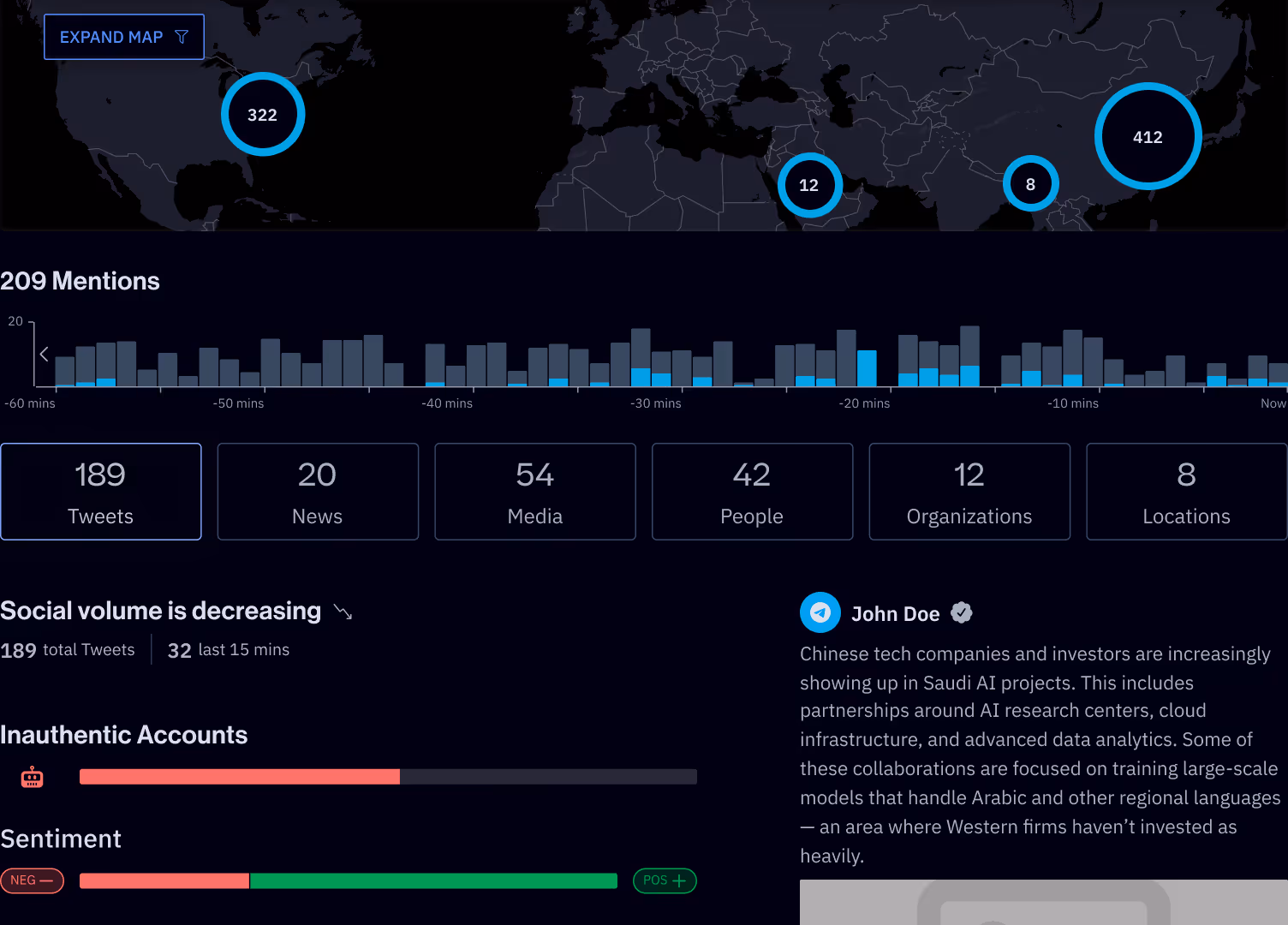Click the Expand Map button
Image resolution: width=1288 pixels, height=925 pixels.
point(124,37)
